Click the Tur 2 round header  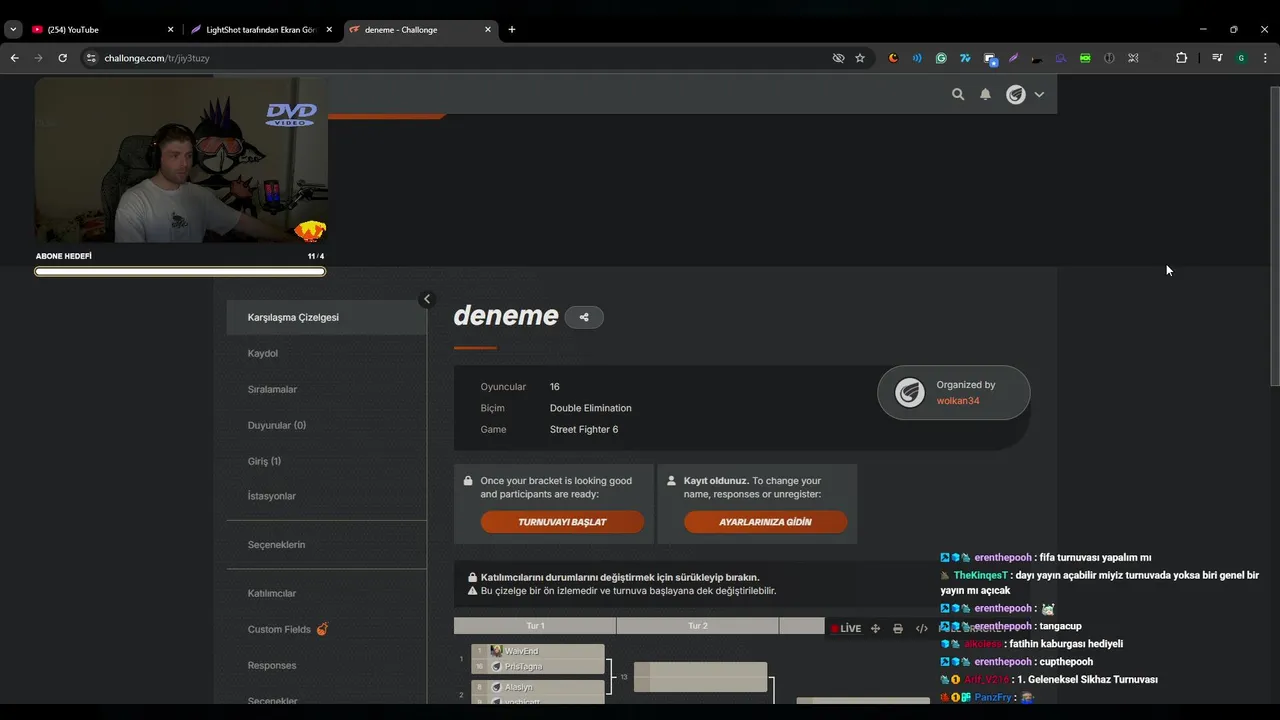point(698,626)
